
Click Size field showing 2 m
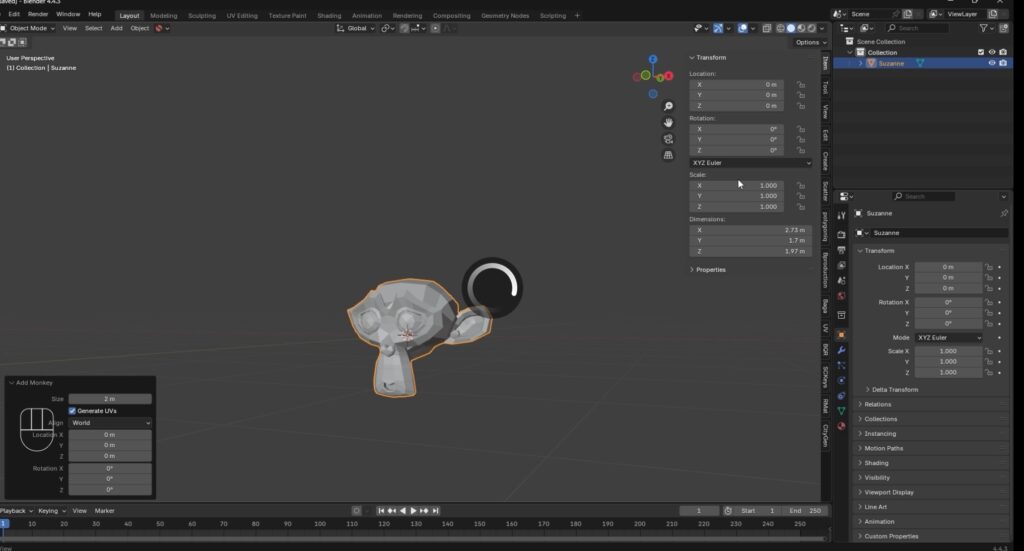(x=110, y=399)
